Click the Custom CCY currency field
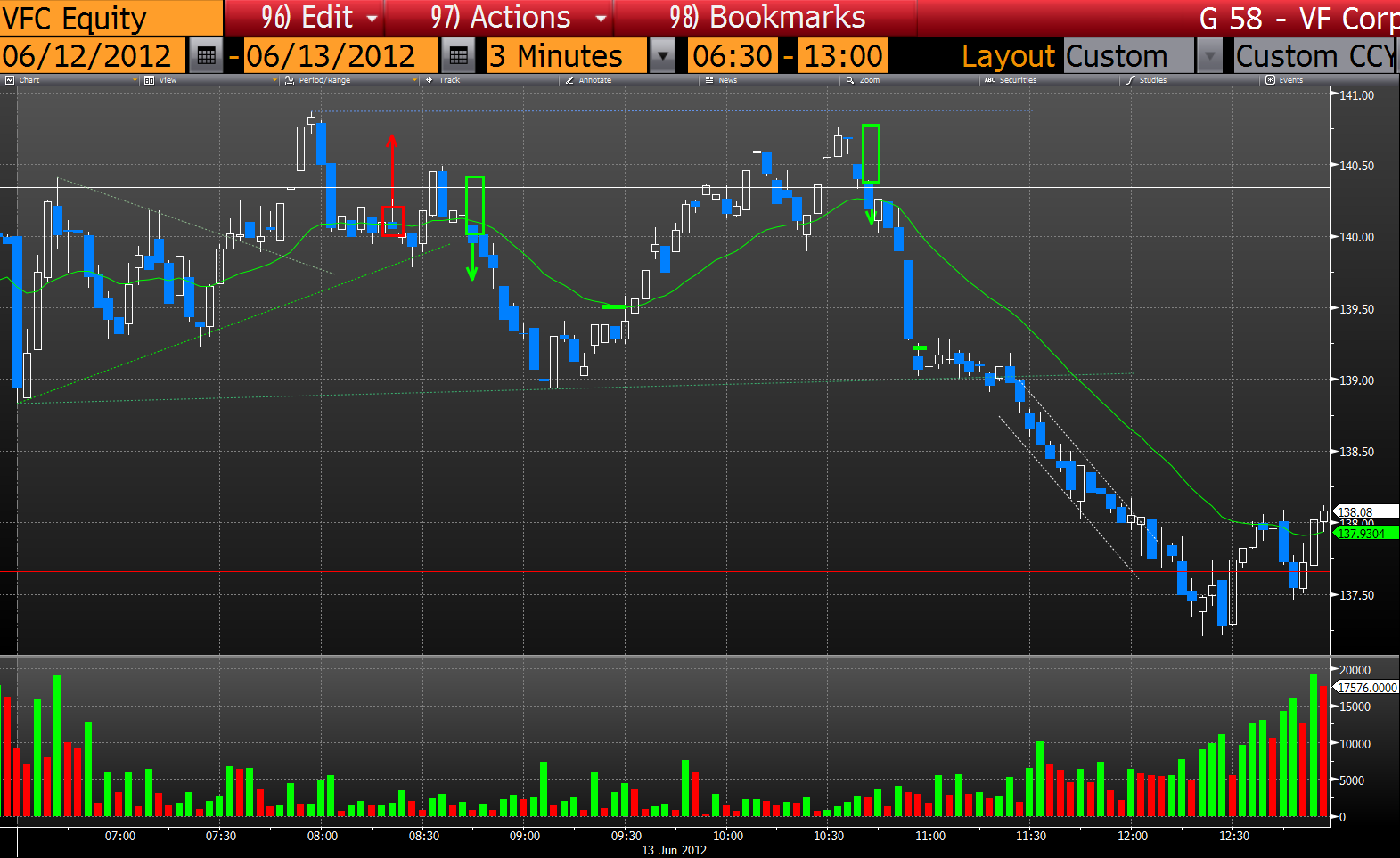The image size is (1400, 858). [x=1317, y=55]
